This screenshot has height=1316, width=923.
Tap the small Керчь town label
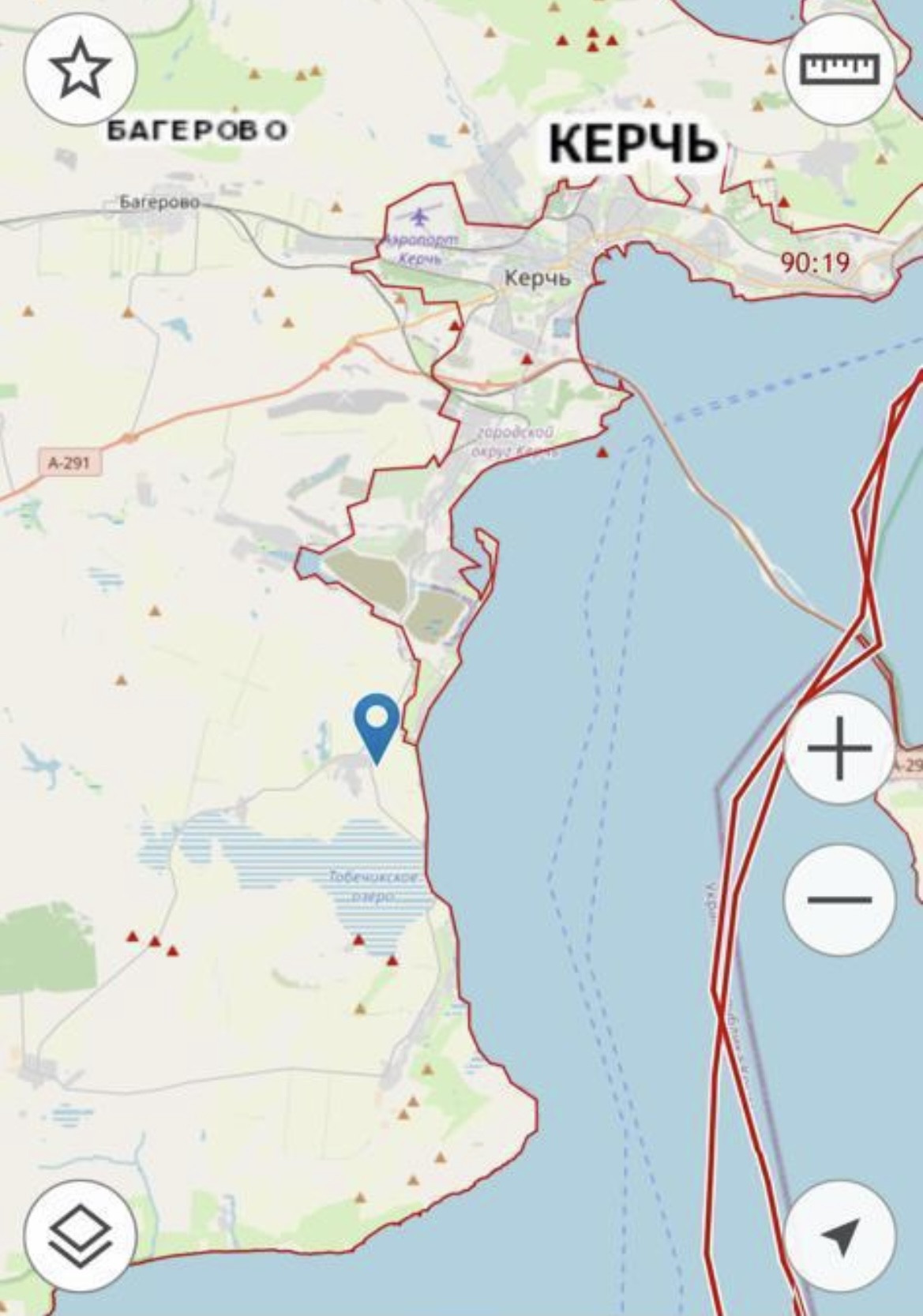coord(537,278)
